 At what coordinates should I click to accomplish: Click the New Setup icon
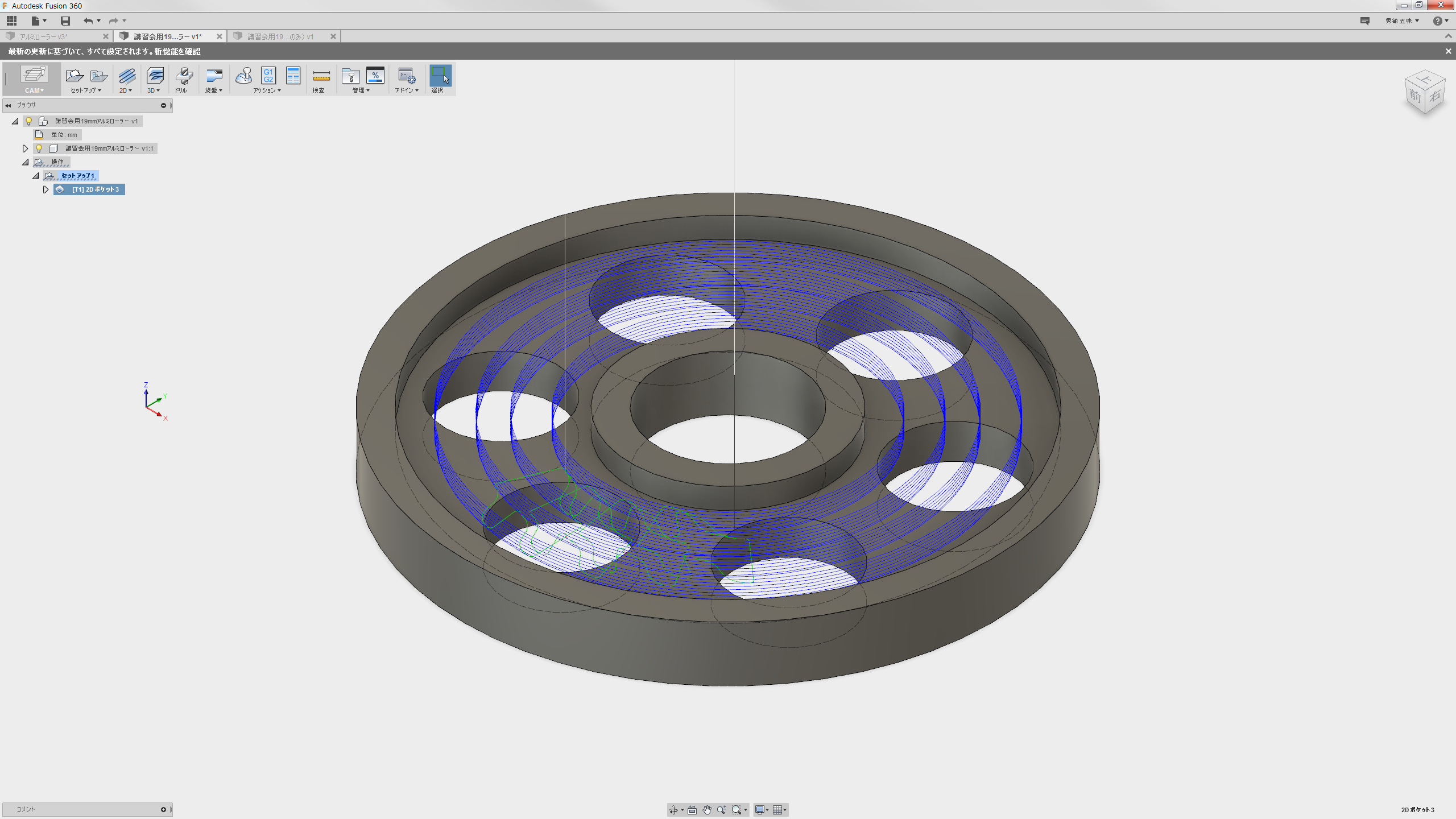point(74,76)
